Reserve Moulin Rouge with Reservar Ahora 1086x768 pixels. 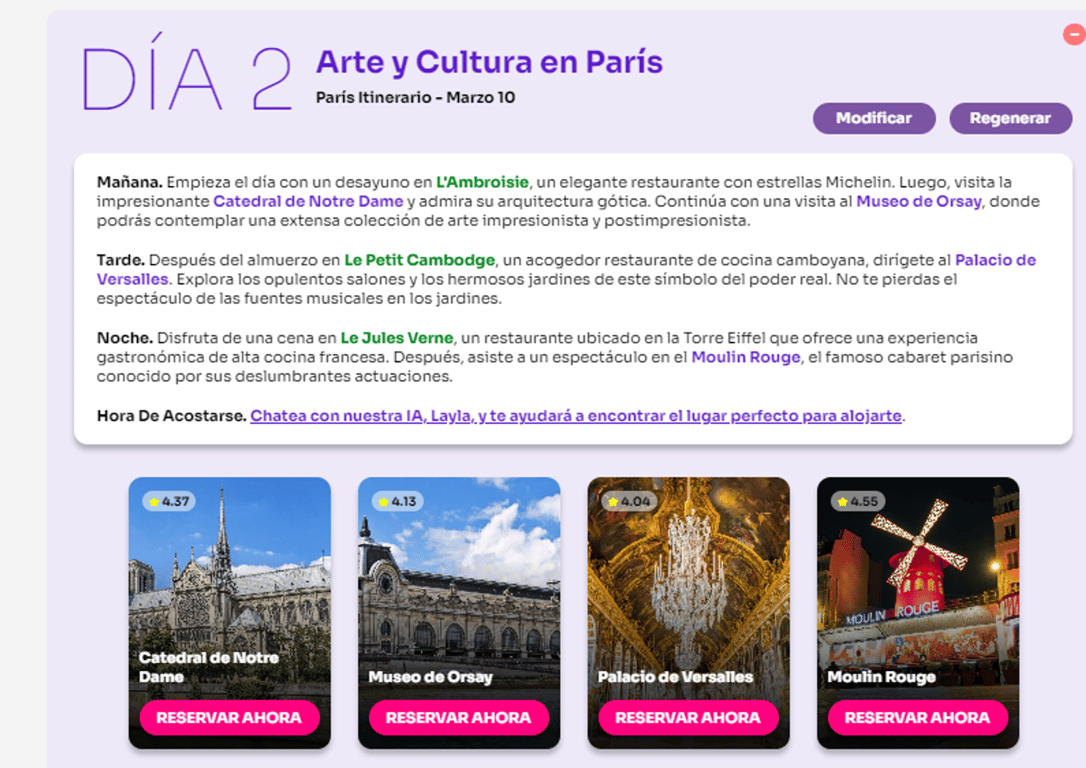point(918,717)
